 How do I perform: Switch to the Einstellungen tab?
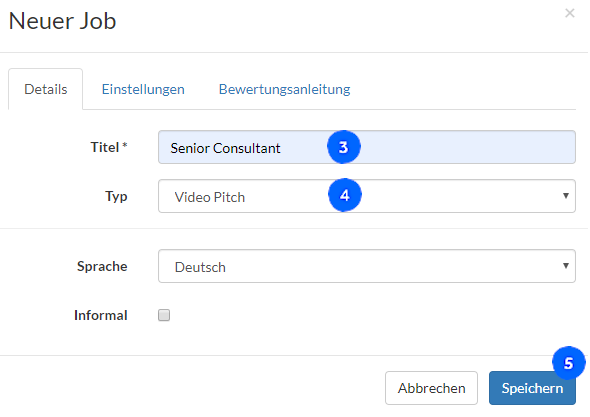[x=143, y=89]
